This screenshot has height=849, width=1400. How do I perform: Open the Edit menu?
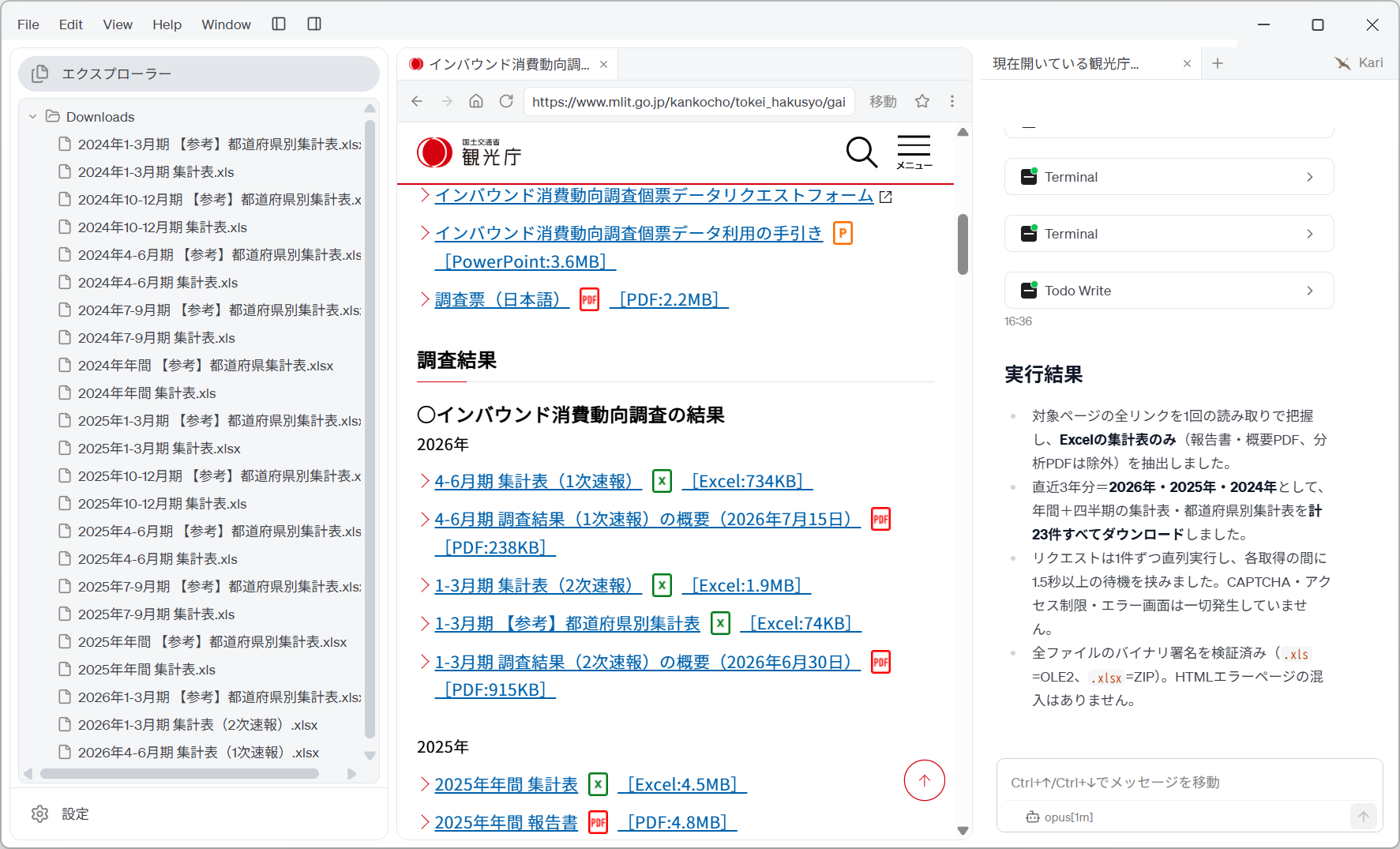(x=71, y=24)
